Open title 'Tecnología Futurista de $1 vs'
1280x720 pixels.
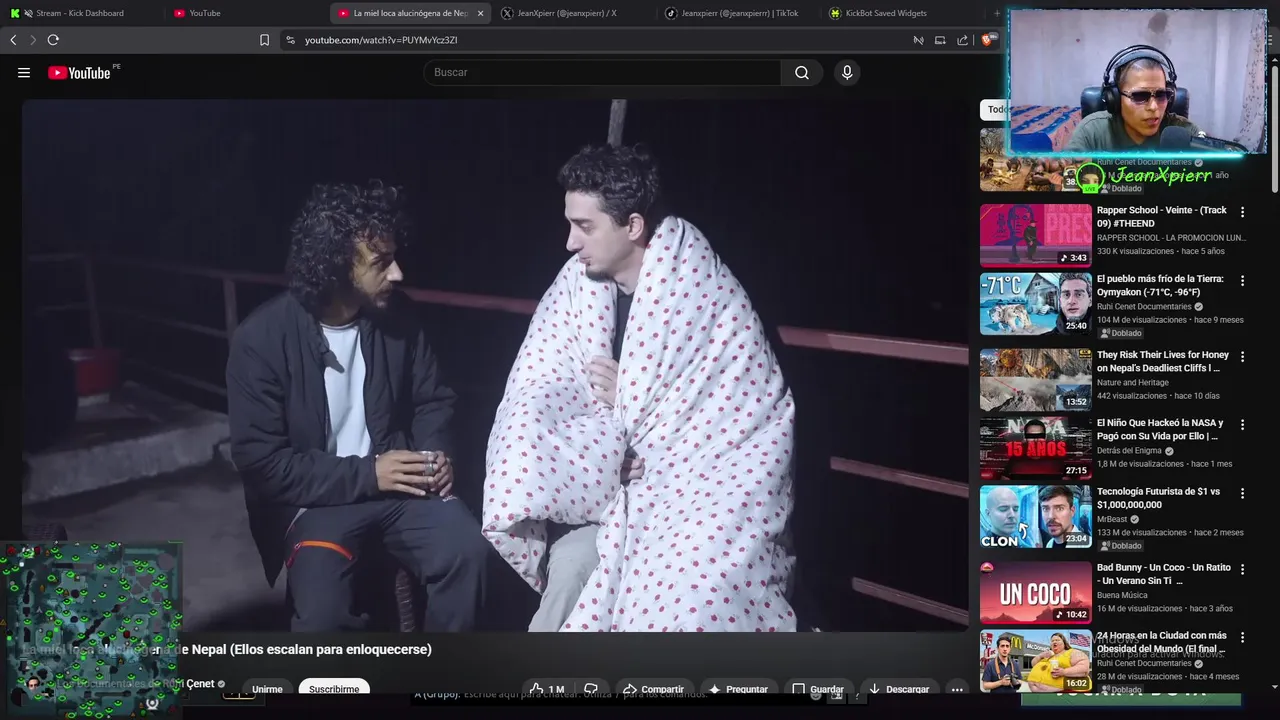coord(1158,498)
